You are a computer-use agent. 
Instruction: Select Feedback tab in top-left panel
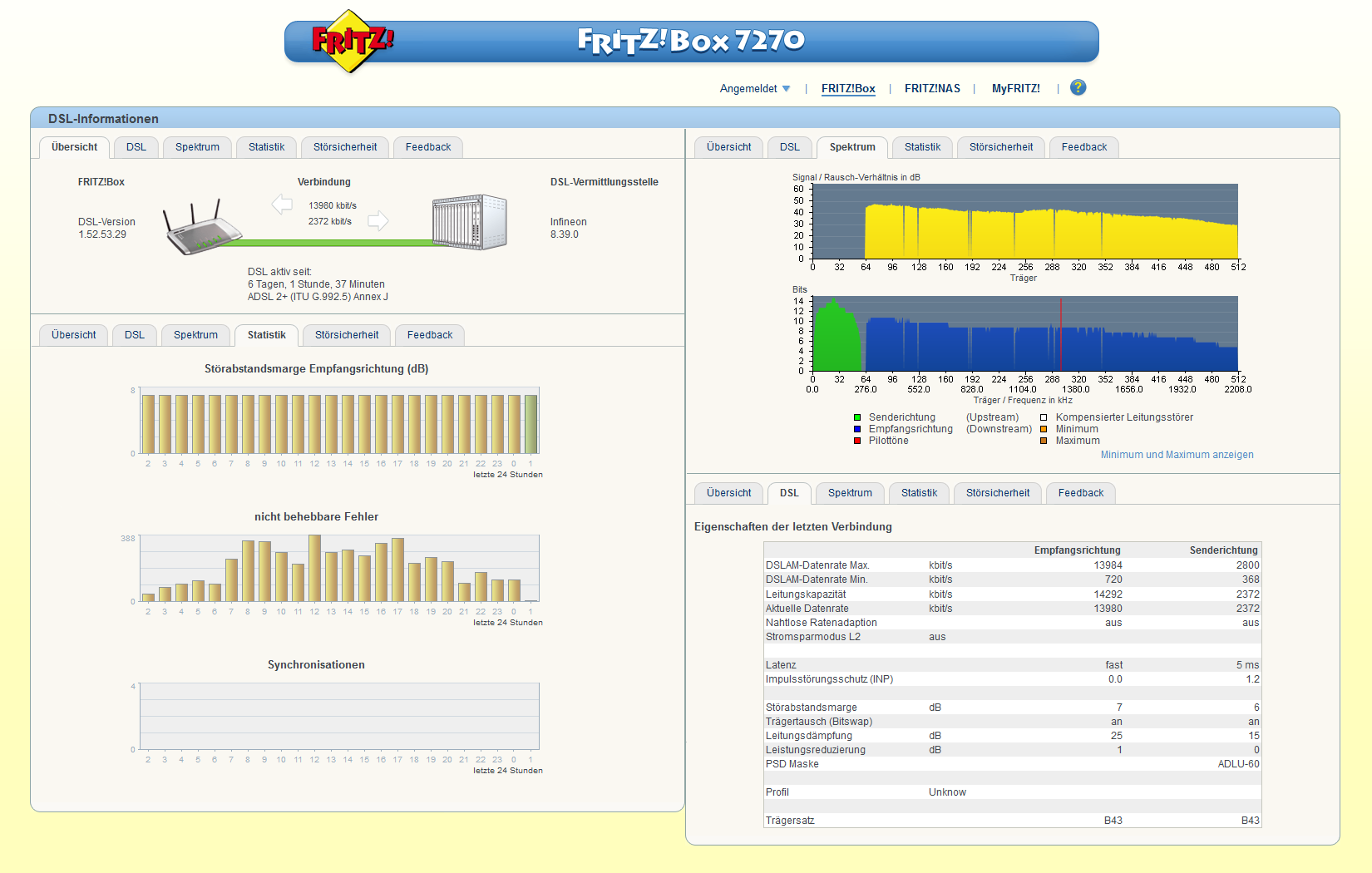pyautogui.click(x=428, y=147)
